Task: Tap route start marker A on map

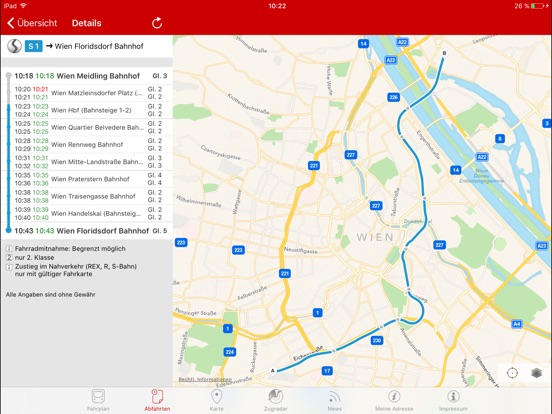Action: [272, 371]
